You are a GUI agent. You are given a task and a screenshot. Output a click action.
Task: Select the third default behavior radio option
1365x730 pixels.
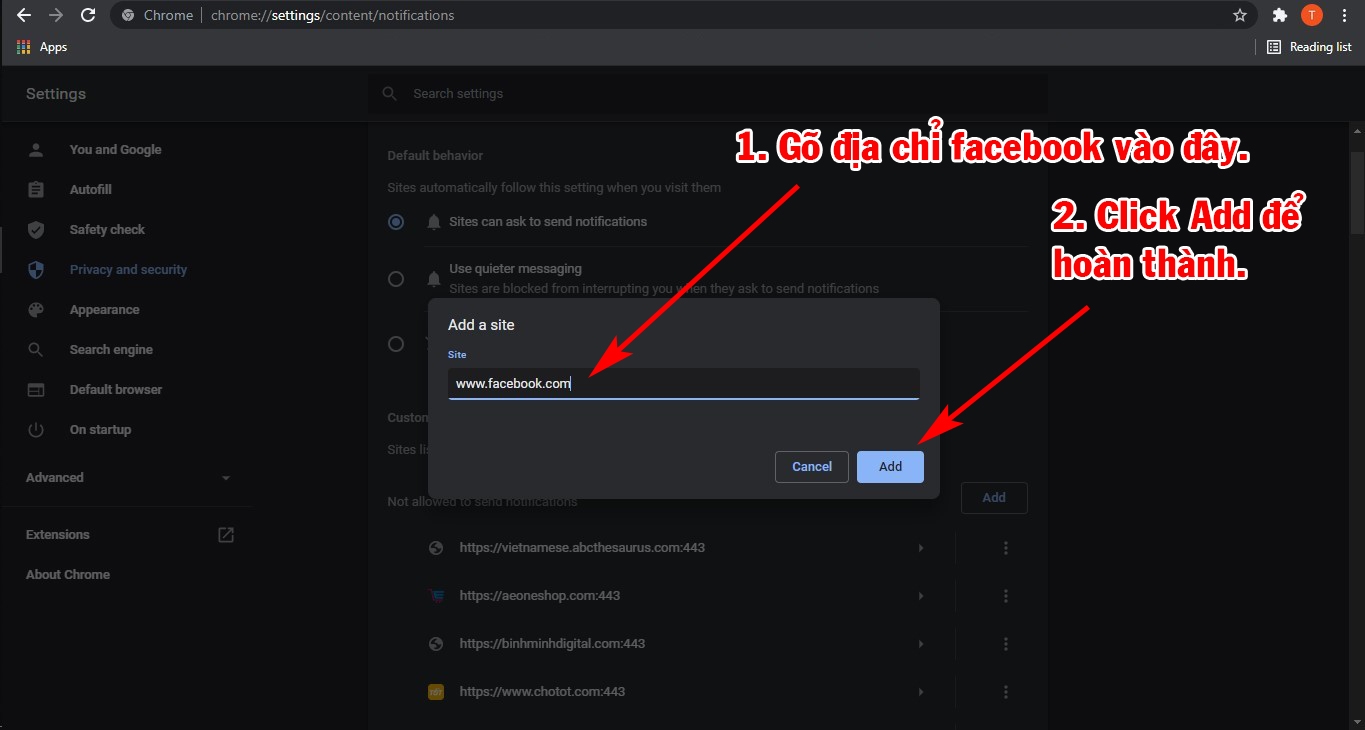(396, 343)
